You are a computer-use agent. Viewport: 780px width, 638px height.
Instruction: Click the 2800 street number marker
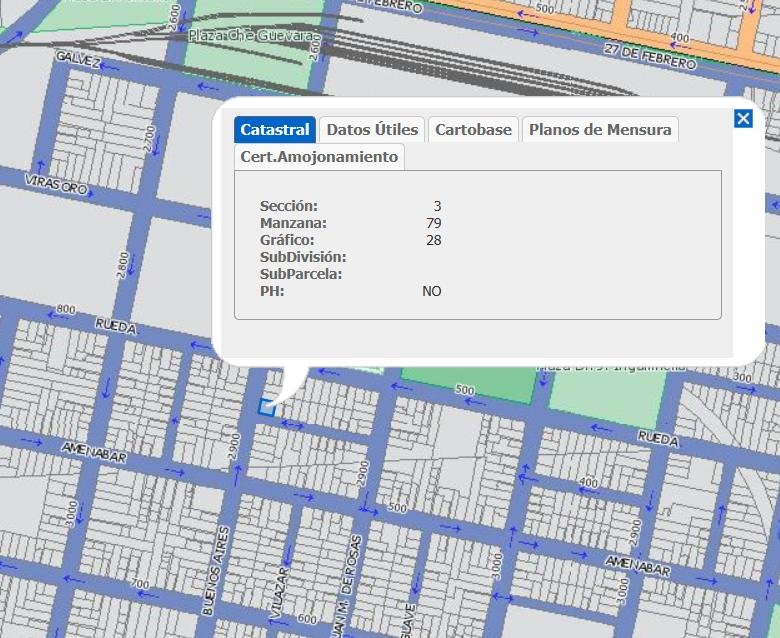122,266
